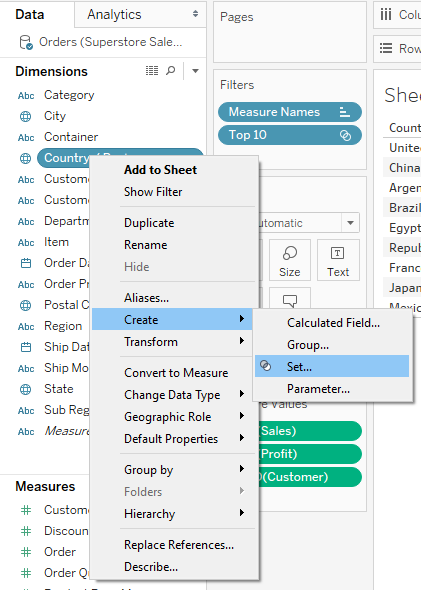Open the Analytics pane switch arrows

195,14
